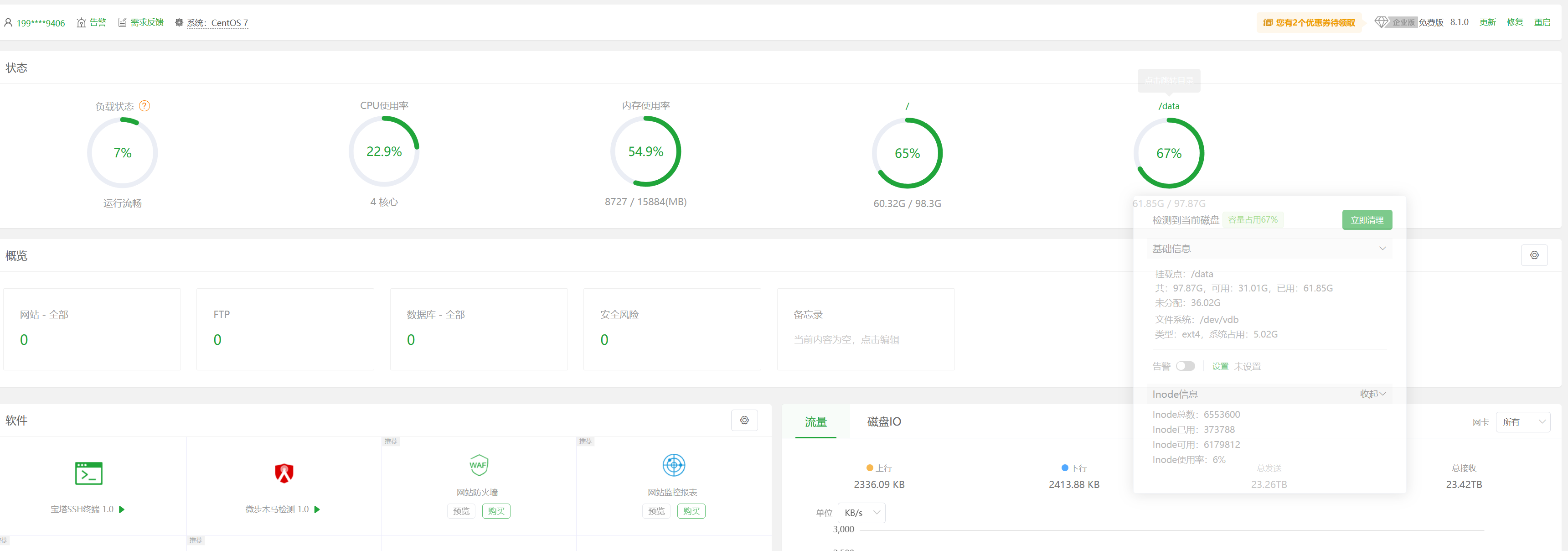Click 预览 under 网站监控报表

[656, 511]
